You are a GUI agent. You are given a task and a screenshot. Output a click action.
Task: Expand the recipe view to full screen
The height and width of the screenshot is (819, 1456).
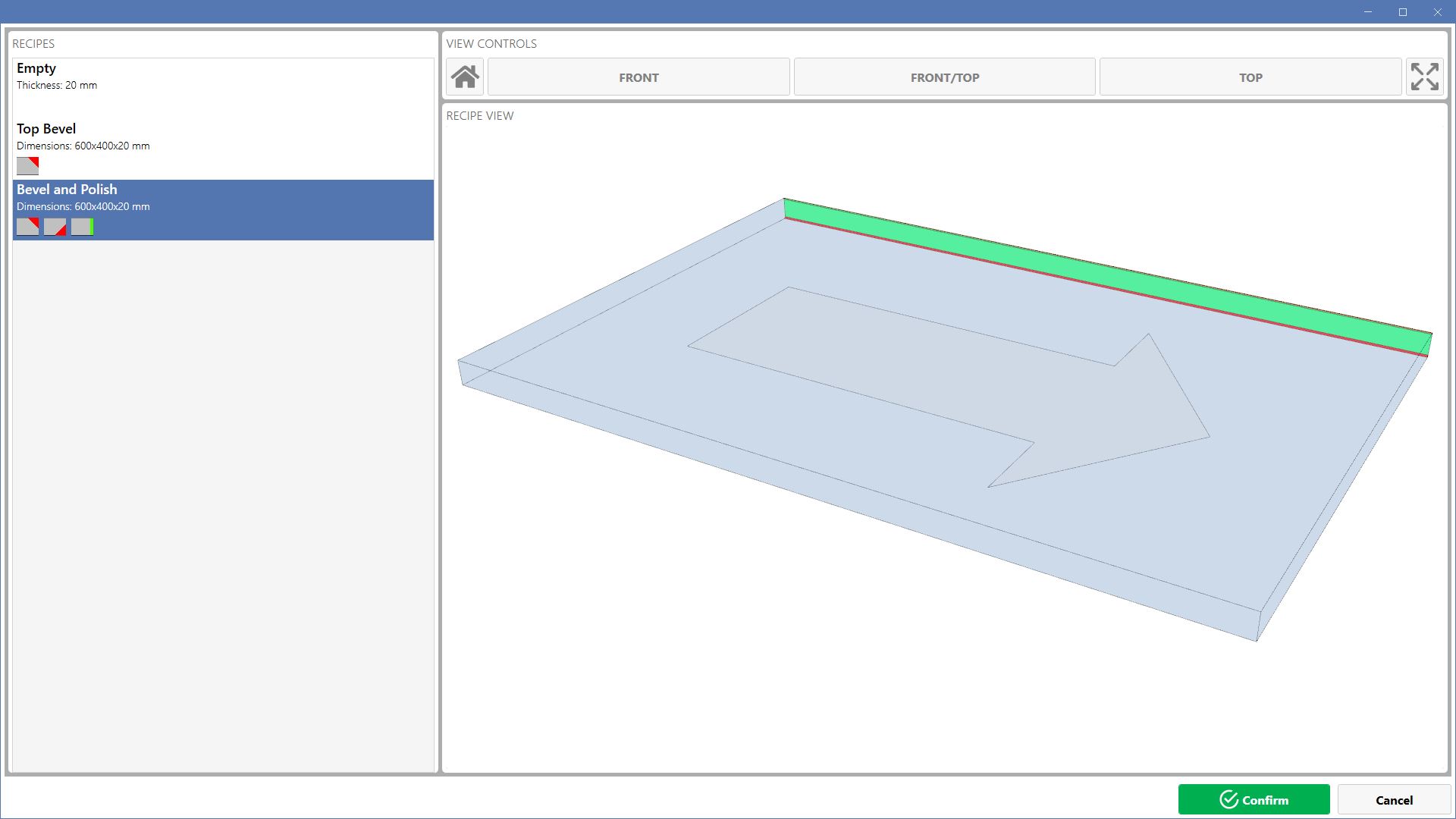click(1424, 77)
